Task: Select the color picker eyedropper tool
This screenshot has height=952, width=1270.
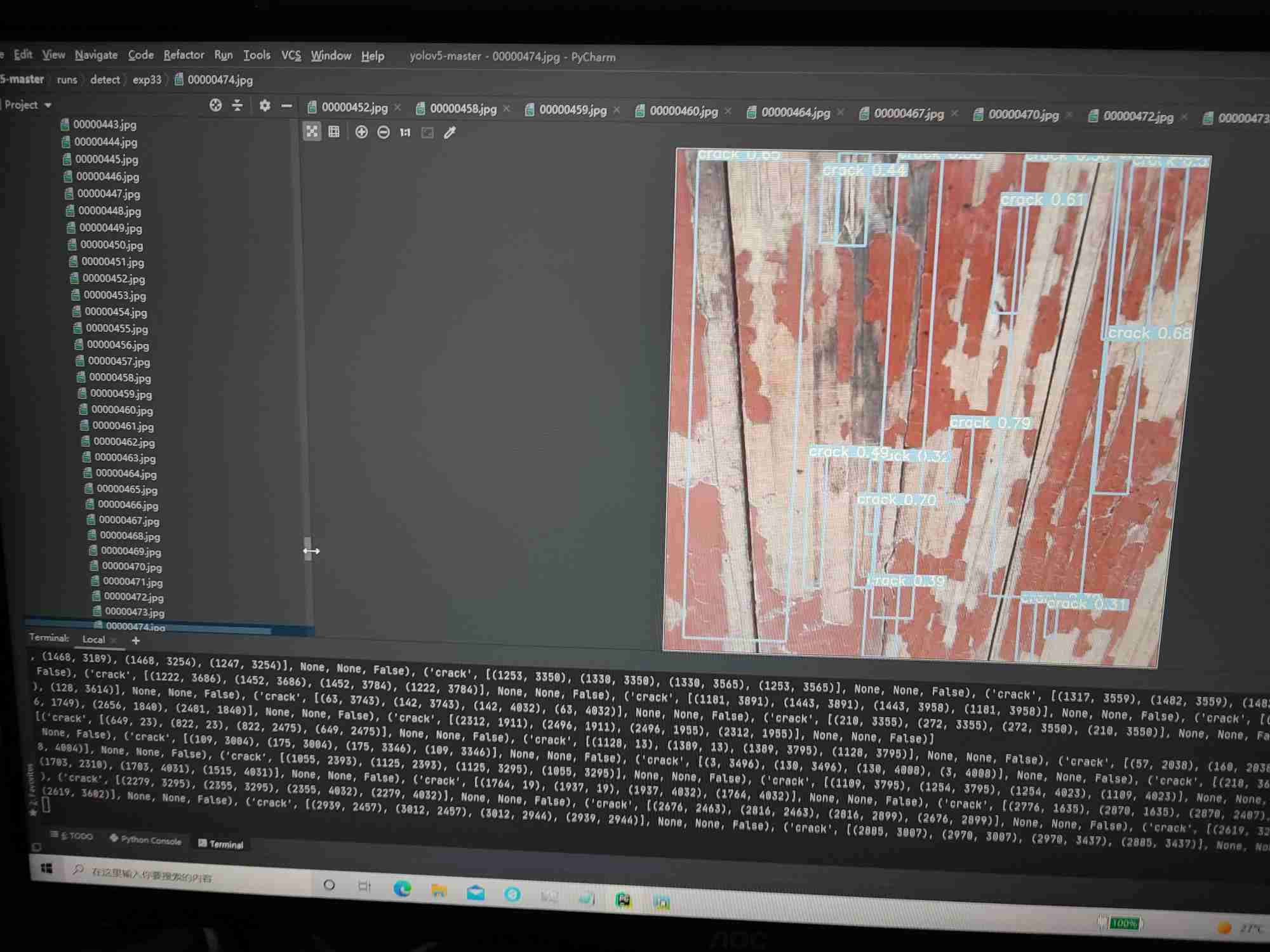Action: pyautogui.click(x=450, y=133)
